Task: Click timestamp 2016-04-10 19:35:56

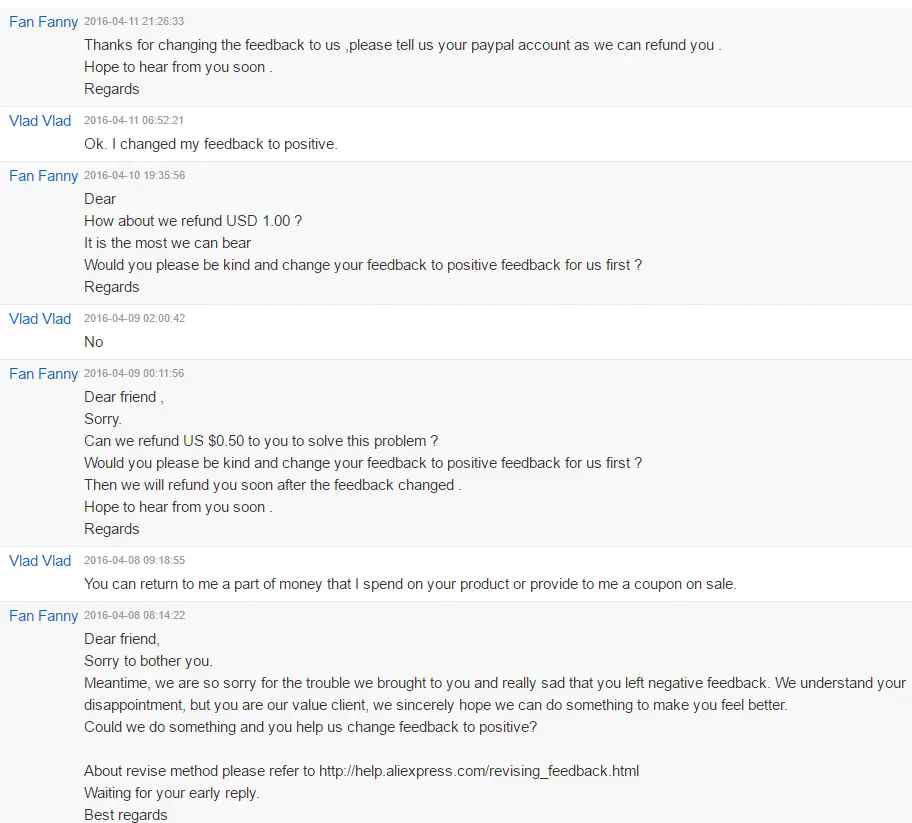Action: click(134, 176)
